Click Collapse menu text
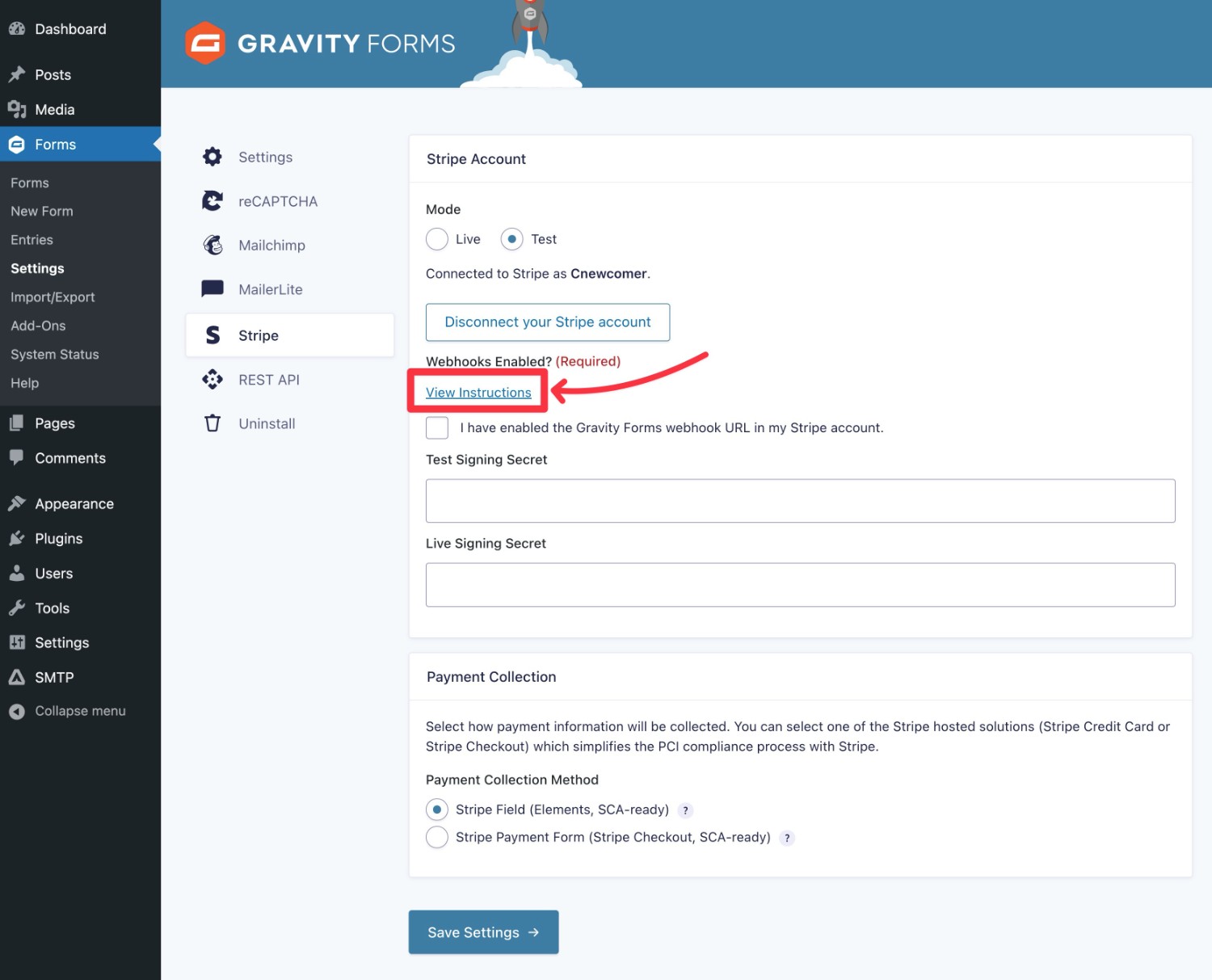This screenshot has width=1212, height=980. coord(80,711)
